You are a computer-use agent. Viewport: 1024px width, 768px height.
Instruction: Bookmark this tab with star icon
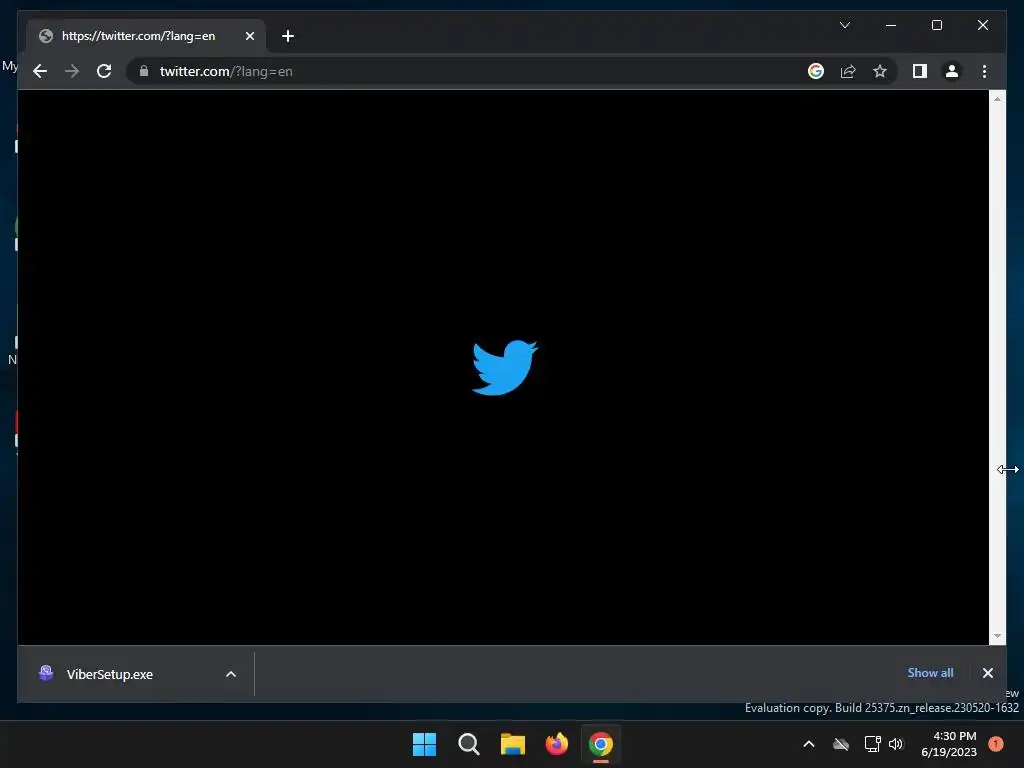[x=880, y=71]
